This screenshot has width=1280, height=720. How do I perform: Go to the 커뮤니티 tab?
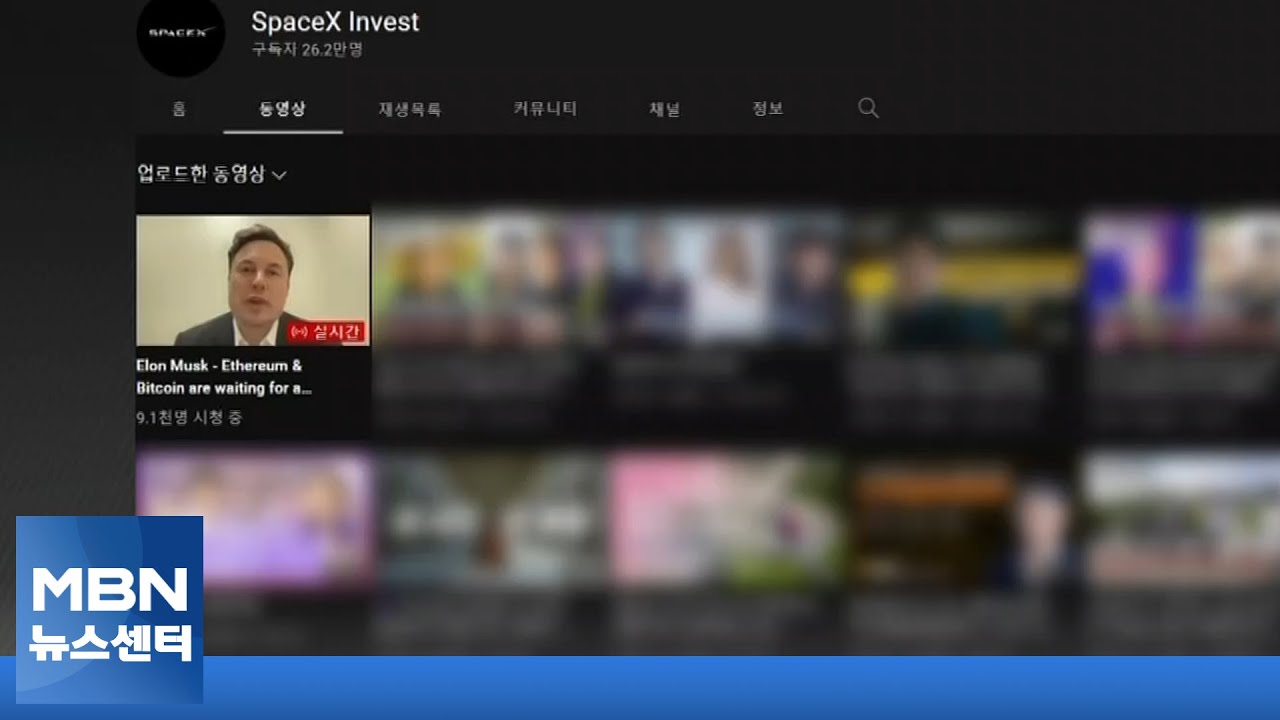[545, 109]
